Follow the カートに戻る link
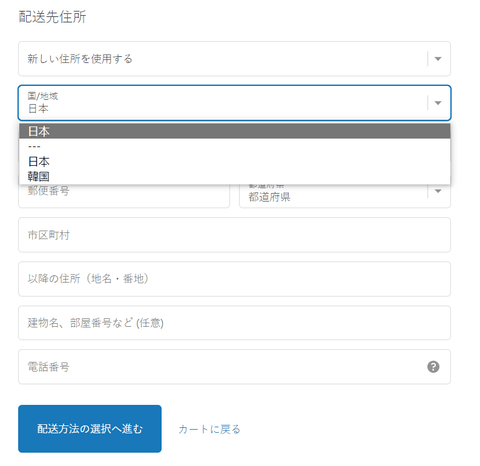The height and width of the screenshot is (466, 480). [209, 429]
